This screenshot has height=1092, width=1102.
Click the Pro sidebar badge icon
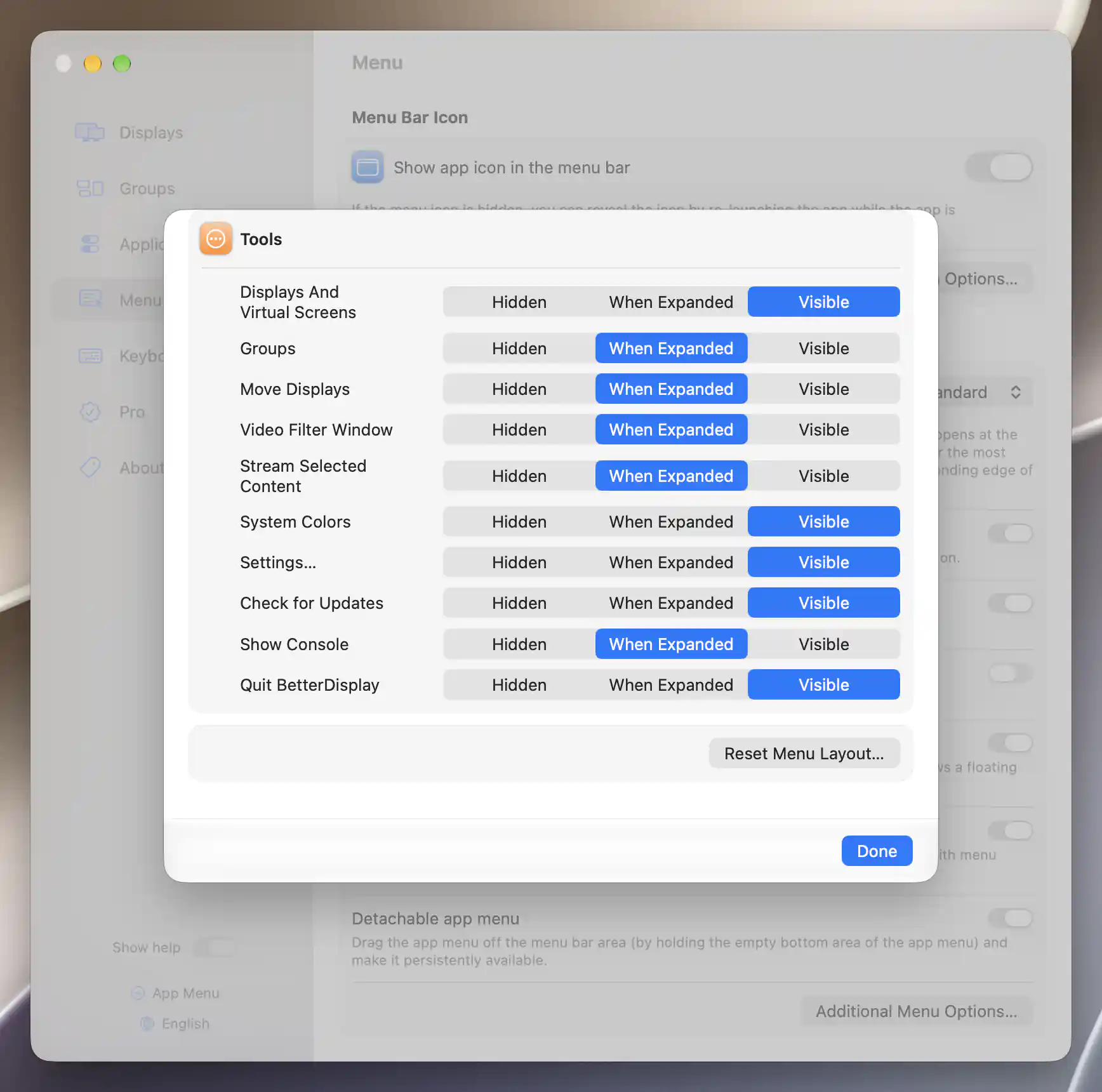[x=90, y=411]
